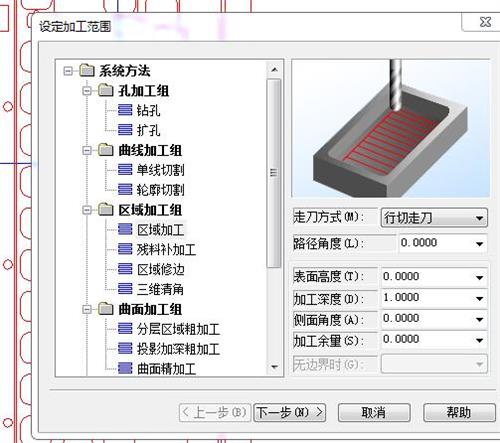The height and width of the screenshot is (443, 500).
Task: Click the 系统方法 root folder icon
Action: 87,70
